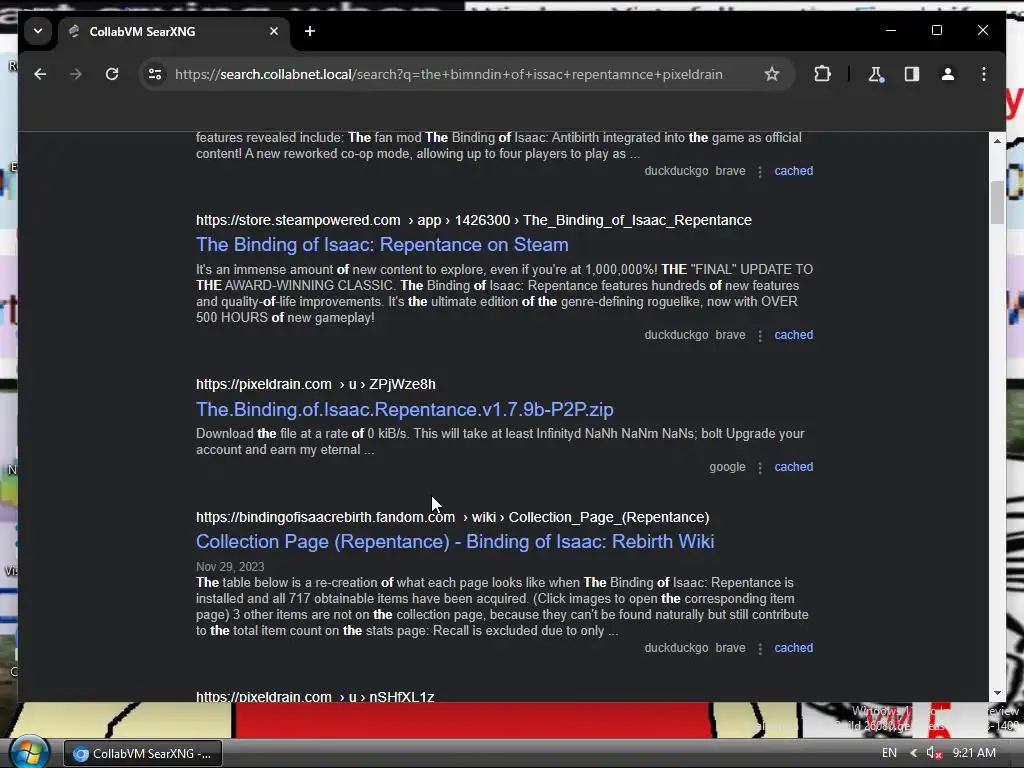Expand options dots beside Steam result engines
Image resolution: width=1024 pixels, height=768 pixels.
(760, 336)
